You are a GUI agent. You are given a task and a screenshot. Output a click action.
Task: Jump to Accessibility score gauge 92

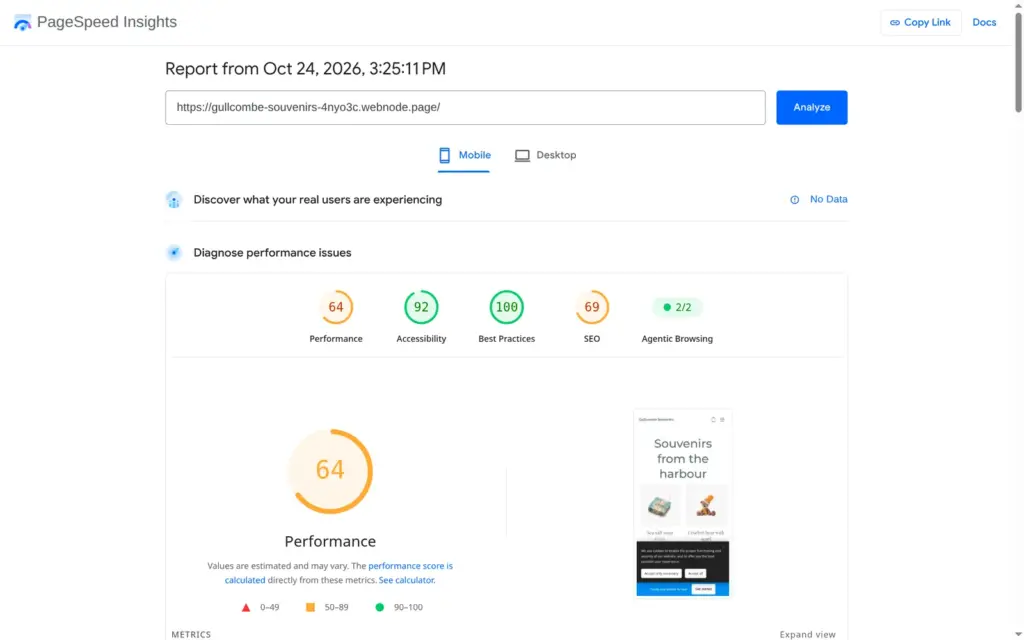click(x=421, y=307)
